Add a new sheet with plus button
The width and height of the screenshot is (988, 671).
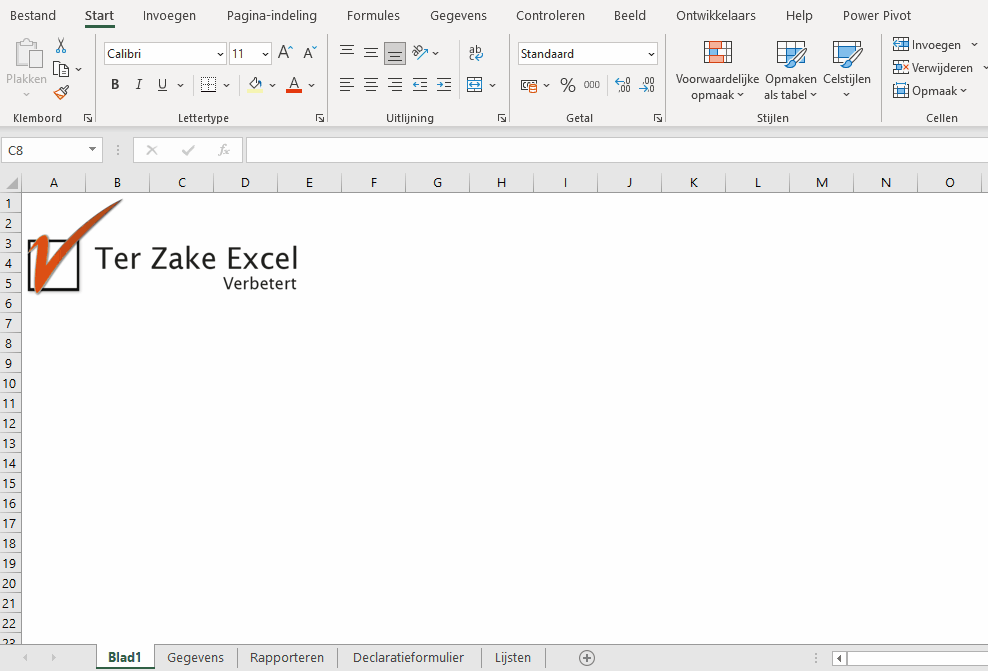[x=587, y=658]
